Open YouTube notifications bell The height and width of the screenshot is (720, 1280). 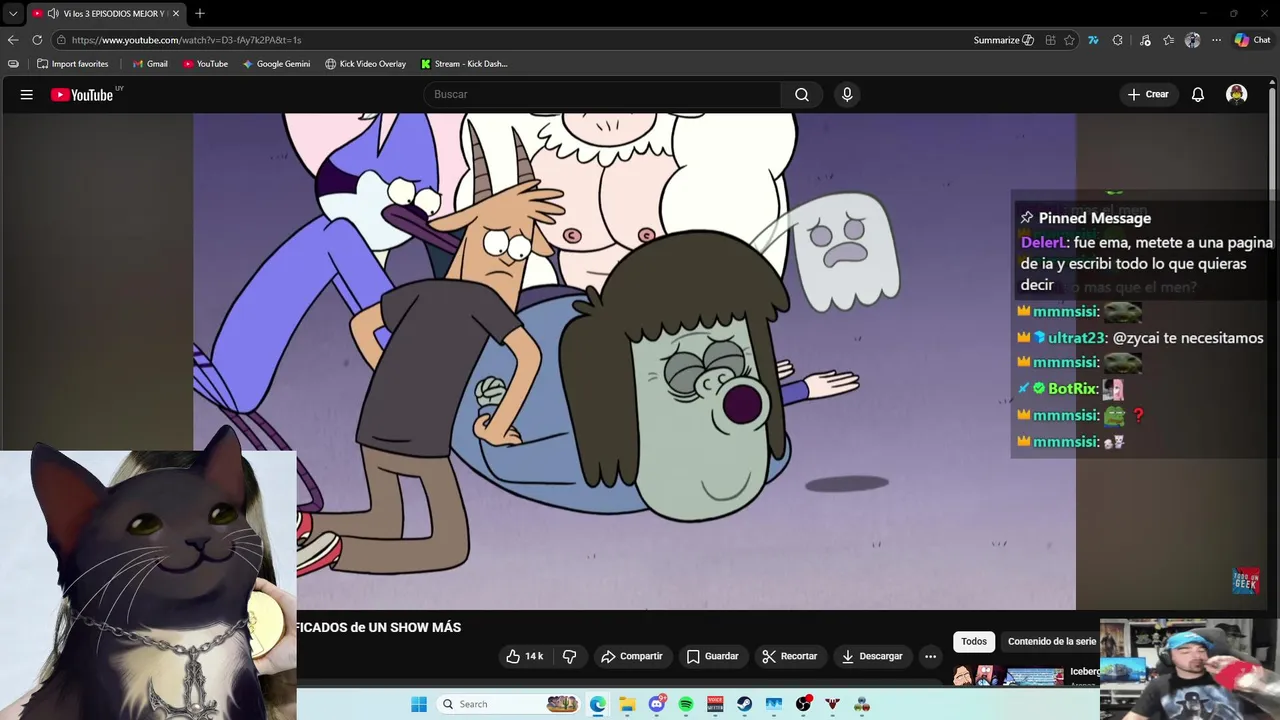click(x=1197, y=94)
